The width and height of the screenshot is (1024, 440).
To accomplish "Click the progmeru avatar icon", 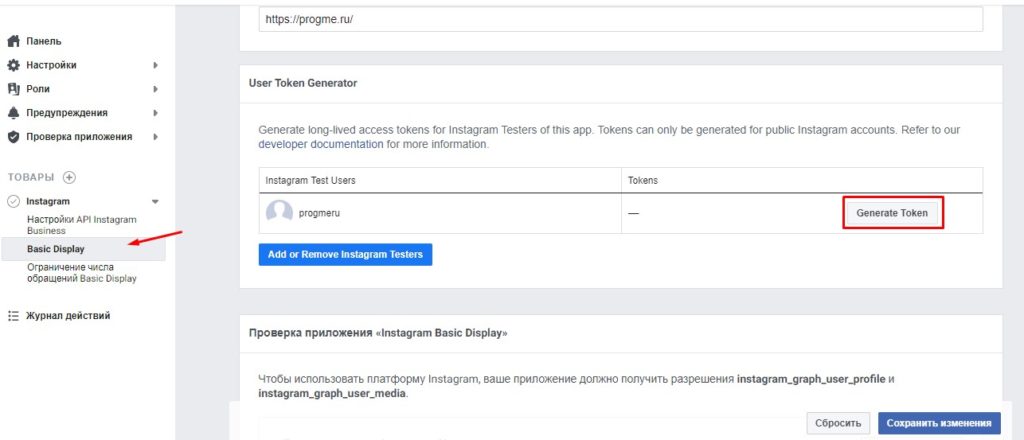I will click(x=279, y=213).
